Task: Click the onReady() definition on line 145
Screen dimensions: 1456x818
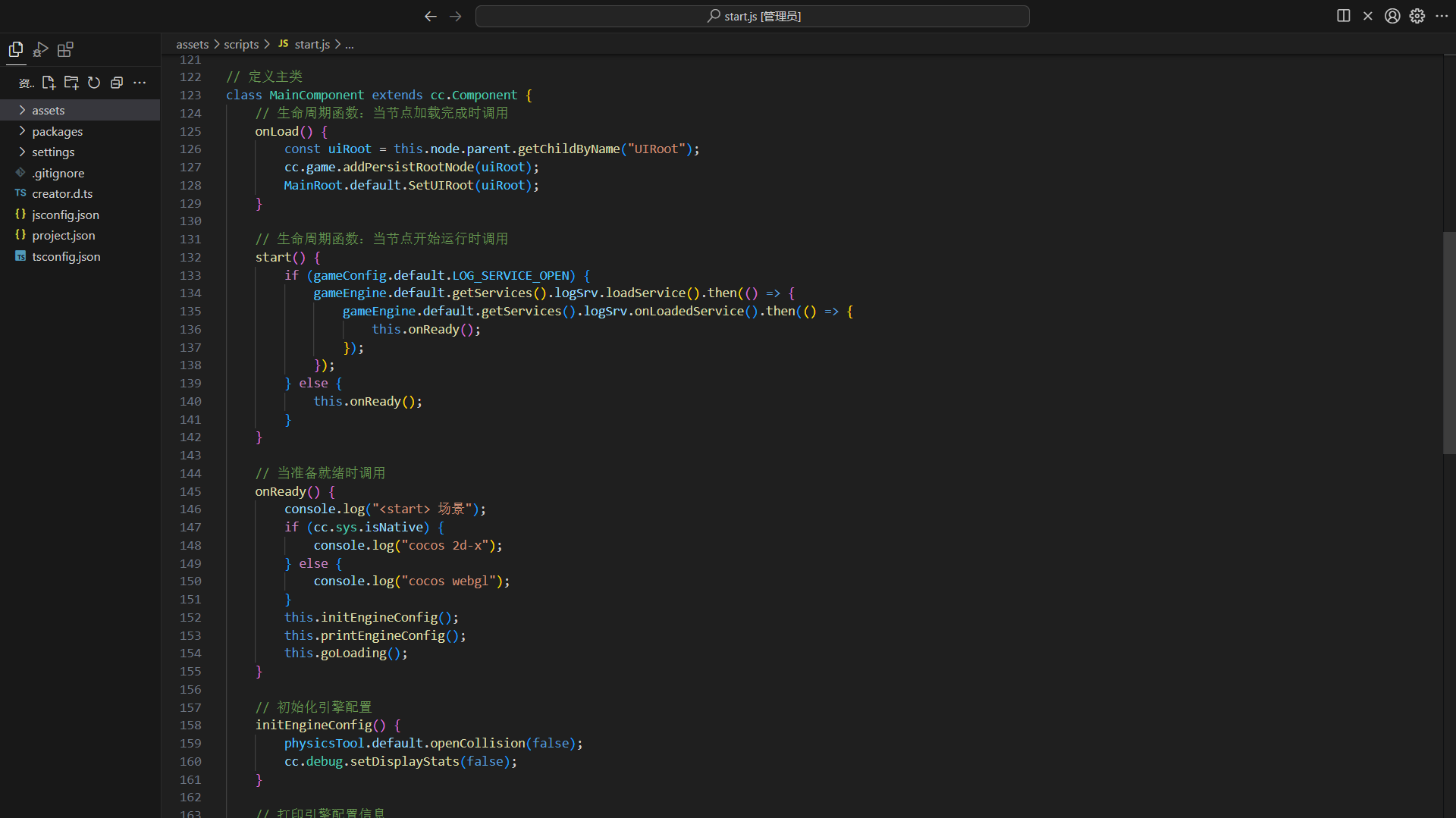Action: point(281,492)
